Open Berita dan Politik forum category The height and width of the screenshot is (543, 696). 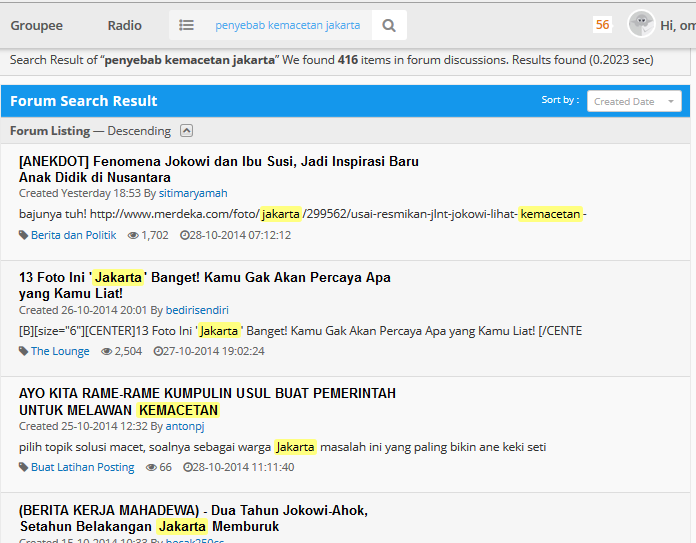(x=74, y=235)
